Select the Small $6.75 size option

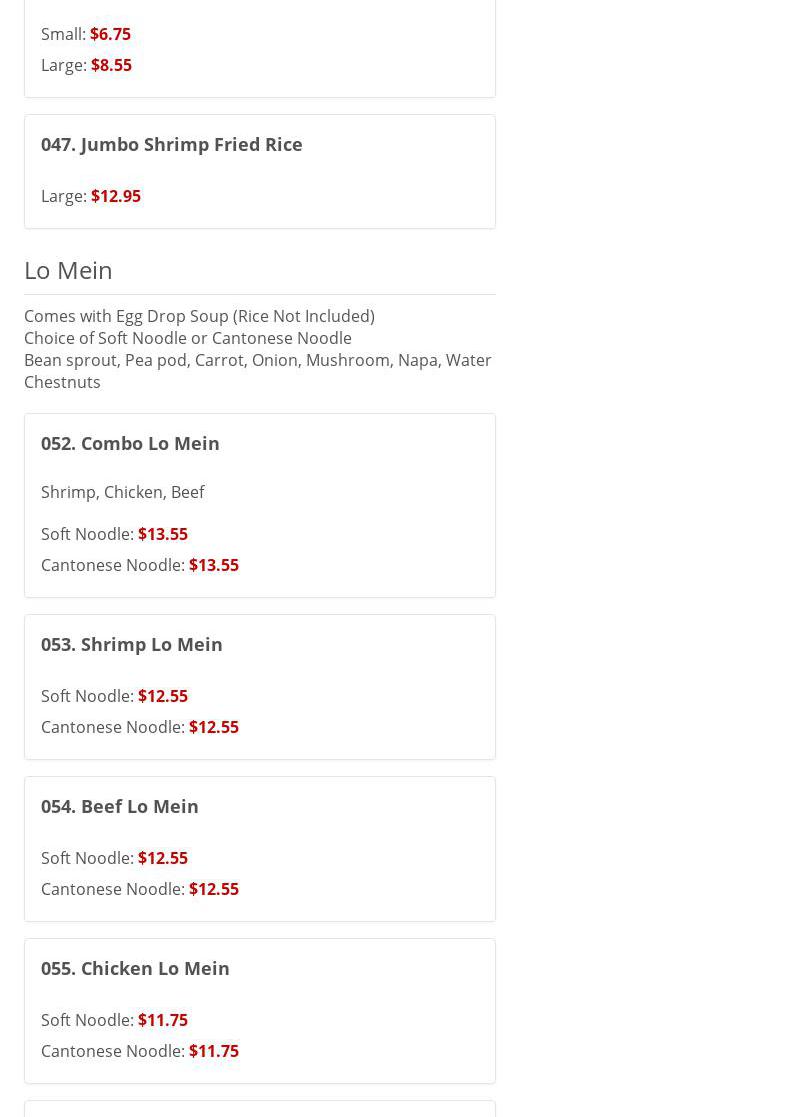(x=86, y=34)
